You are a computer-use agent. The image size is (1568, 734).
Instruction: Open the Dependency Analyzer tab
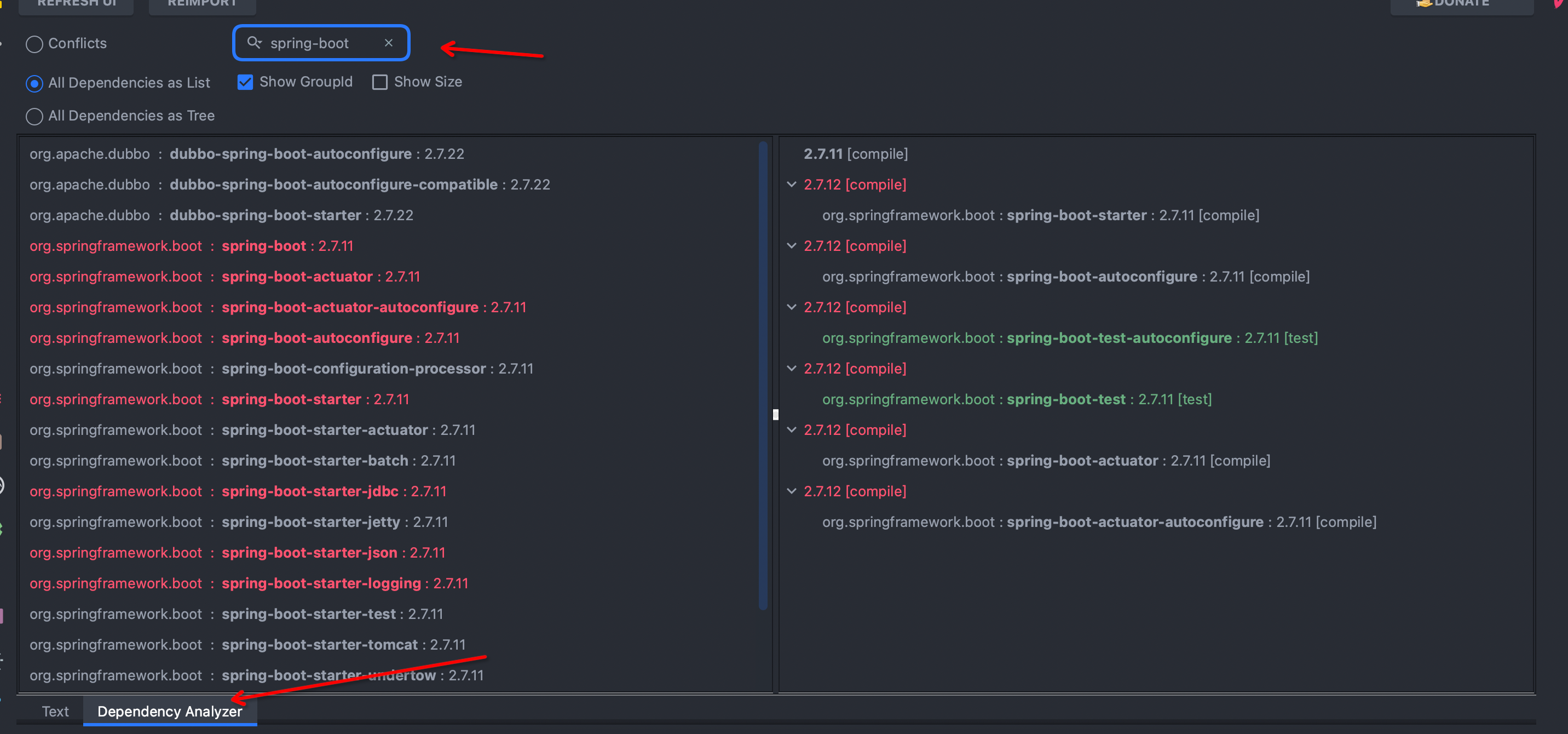point(170,711)
